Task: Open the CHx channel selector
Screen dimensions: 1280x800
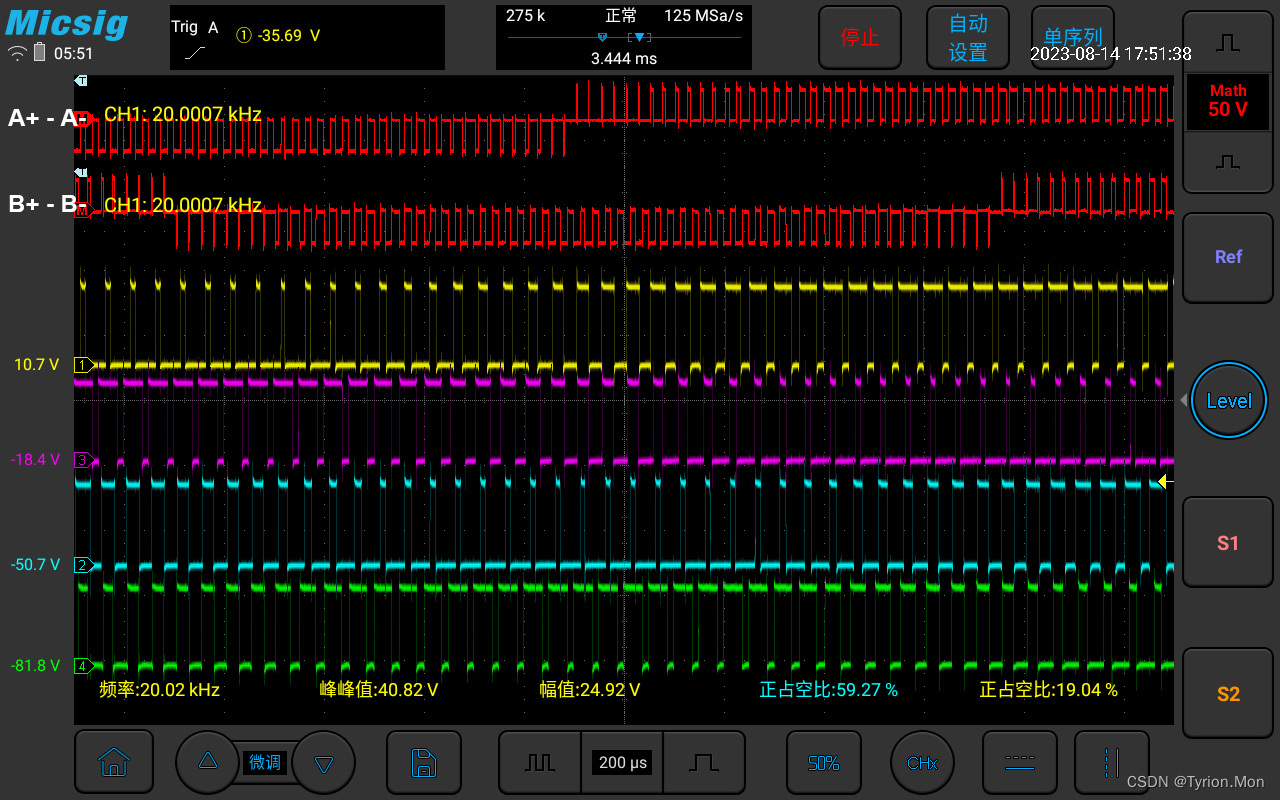Action: click(x=922, y=762)
